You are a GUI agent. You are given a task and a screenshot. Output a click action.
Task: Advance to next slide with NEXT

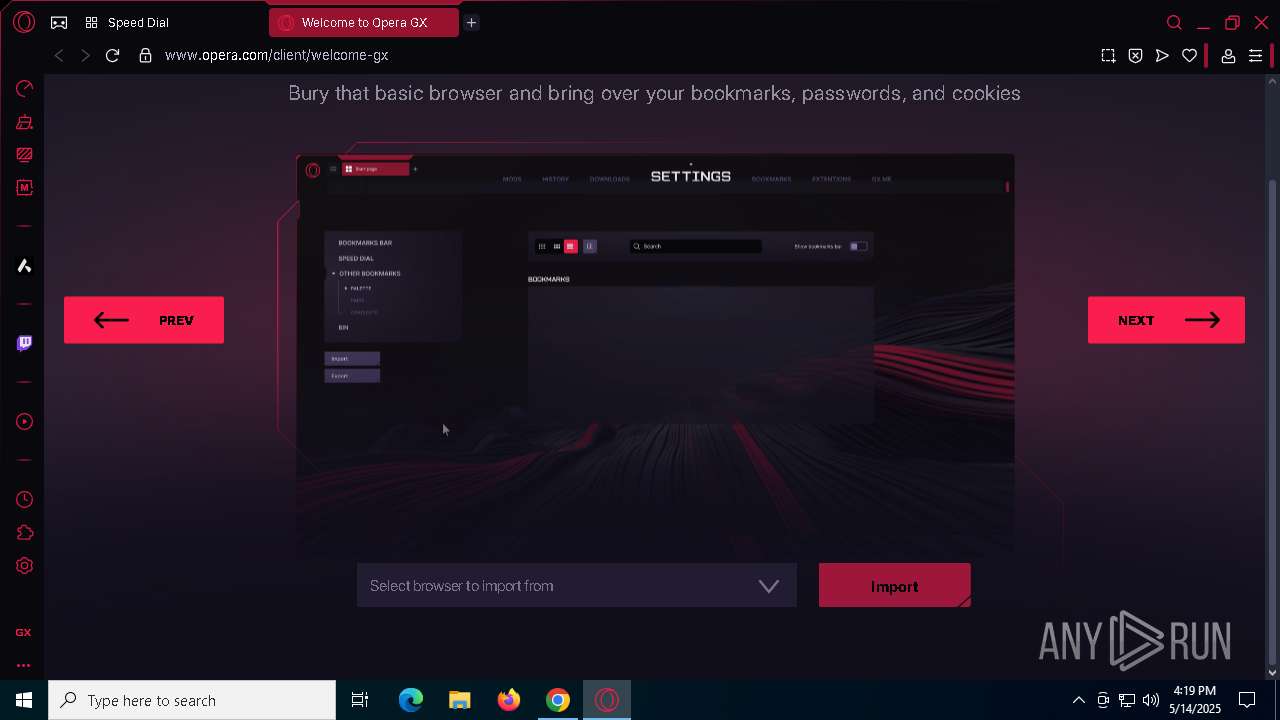(1166, 320)
